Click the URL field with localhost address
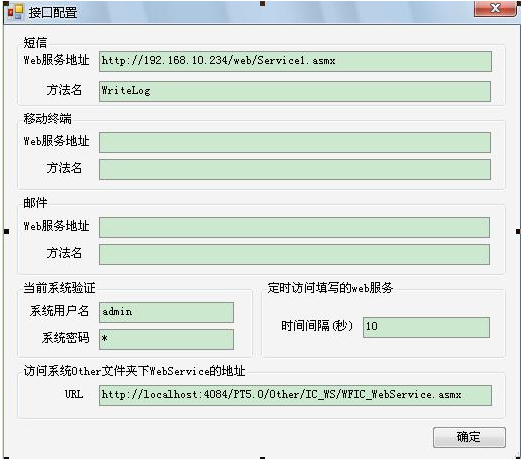The width and height of the screenshot is (522, 461). tap(295, 395)
